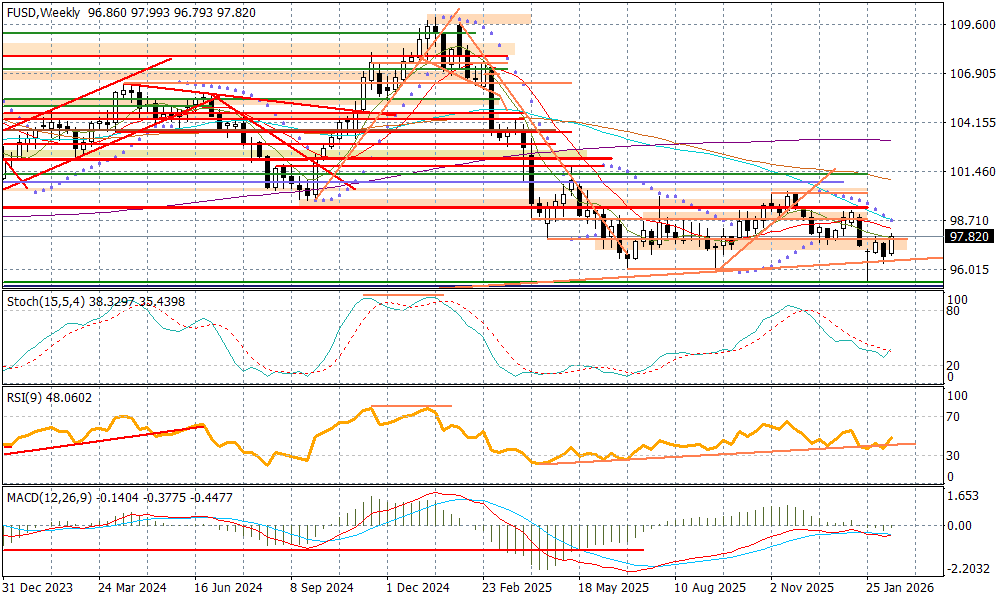
Task: Click the MACD(12,26,9) indicator label
Action: pos(45,496)
